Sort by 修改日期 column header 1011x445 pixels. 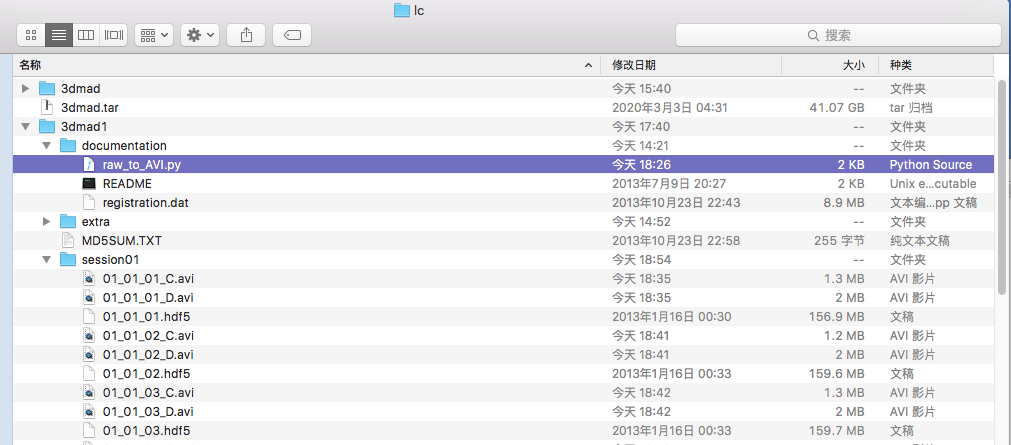691,65
